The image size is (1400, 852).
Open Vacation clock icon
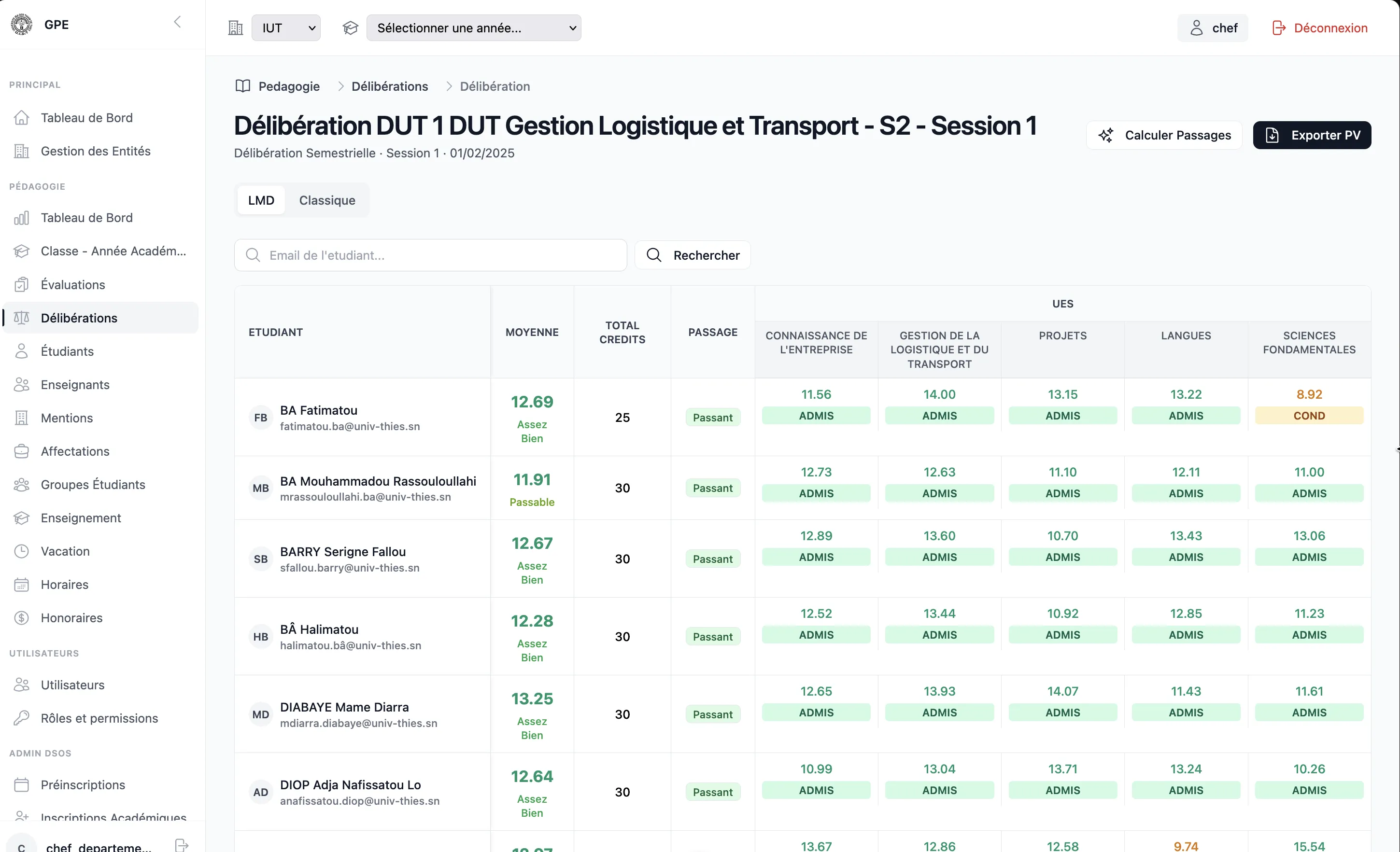[22, 551]
